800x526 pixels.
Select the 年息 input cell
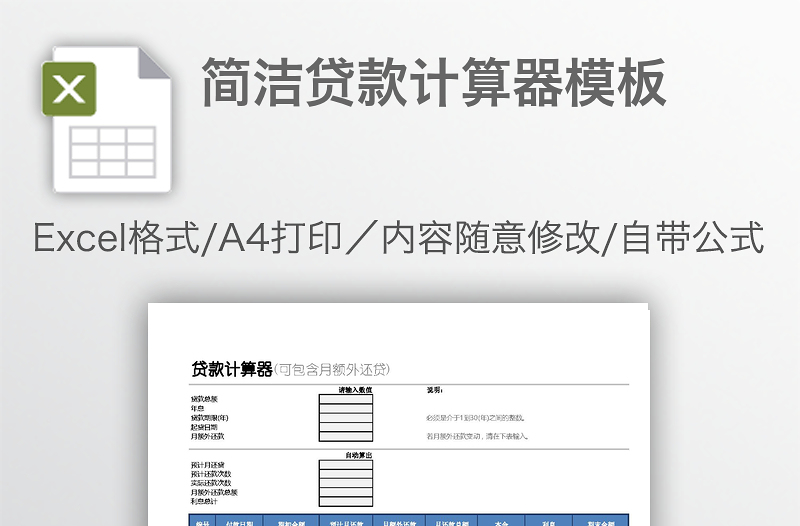tap(346, 408)
